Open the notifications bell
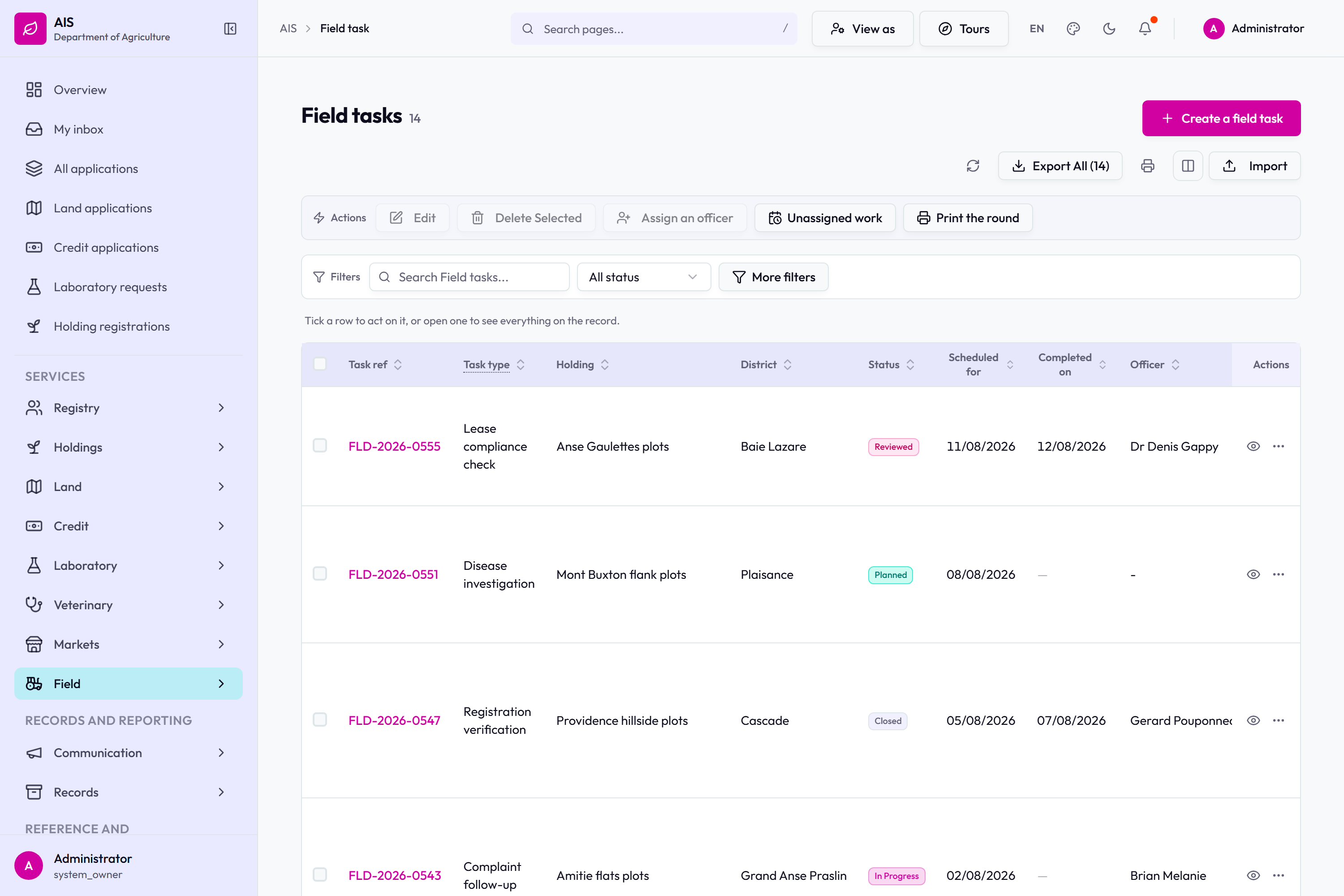Image resolution: width=1344 pixels, height=896 pixels. pyautogui.click(x=1145, y=29)
